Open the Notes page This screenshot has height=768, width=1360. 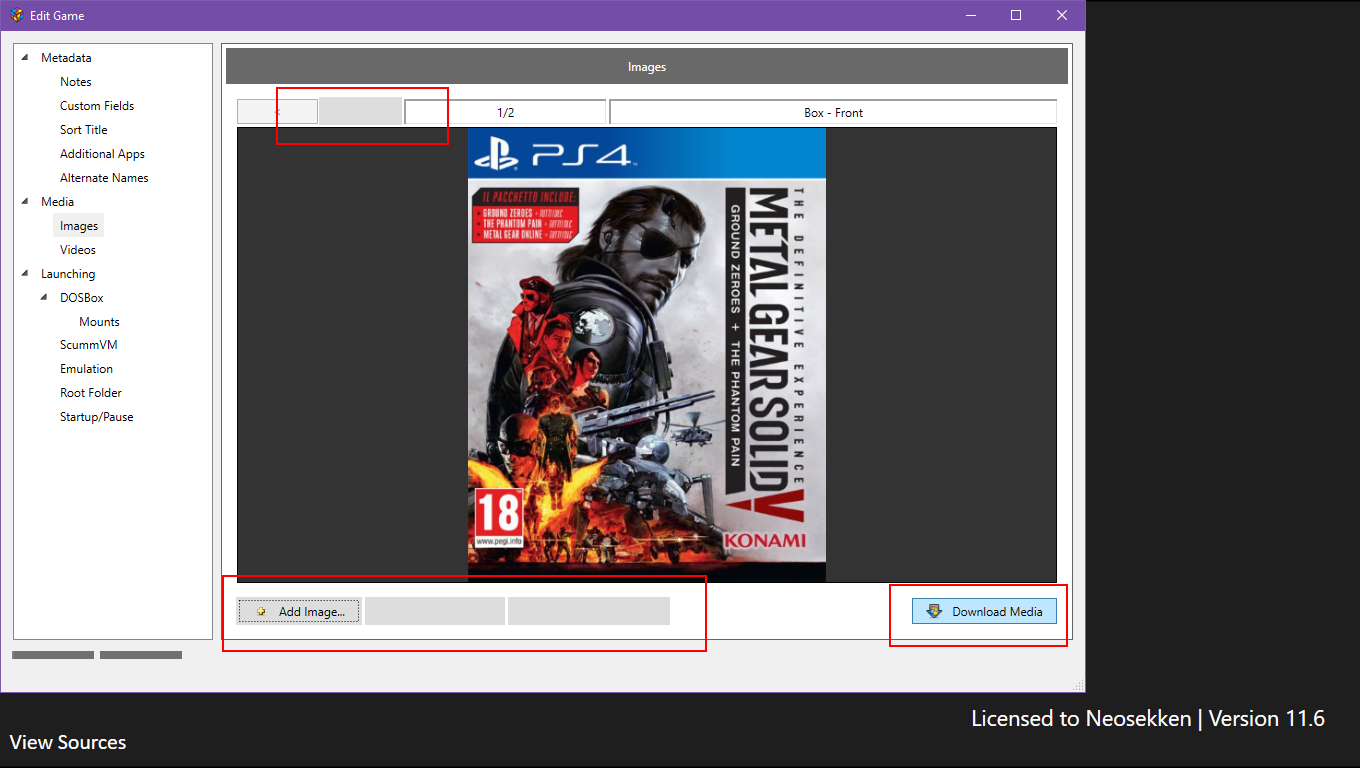point(76,82)
